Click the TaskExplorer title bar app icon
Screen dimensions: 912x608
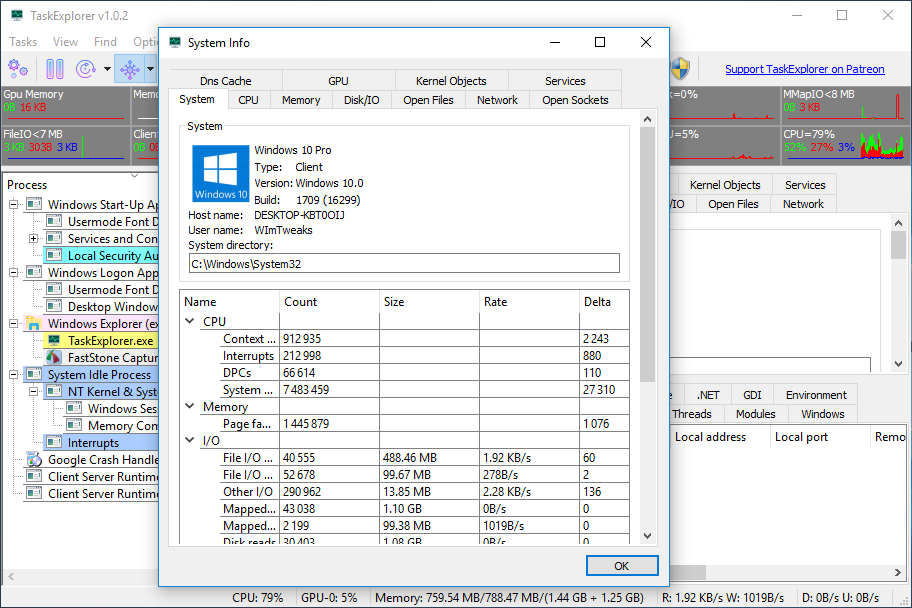point(17,15)
